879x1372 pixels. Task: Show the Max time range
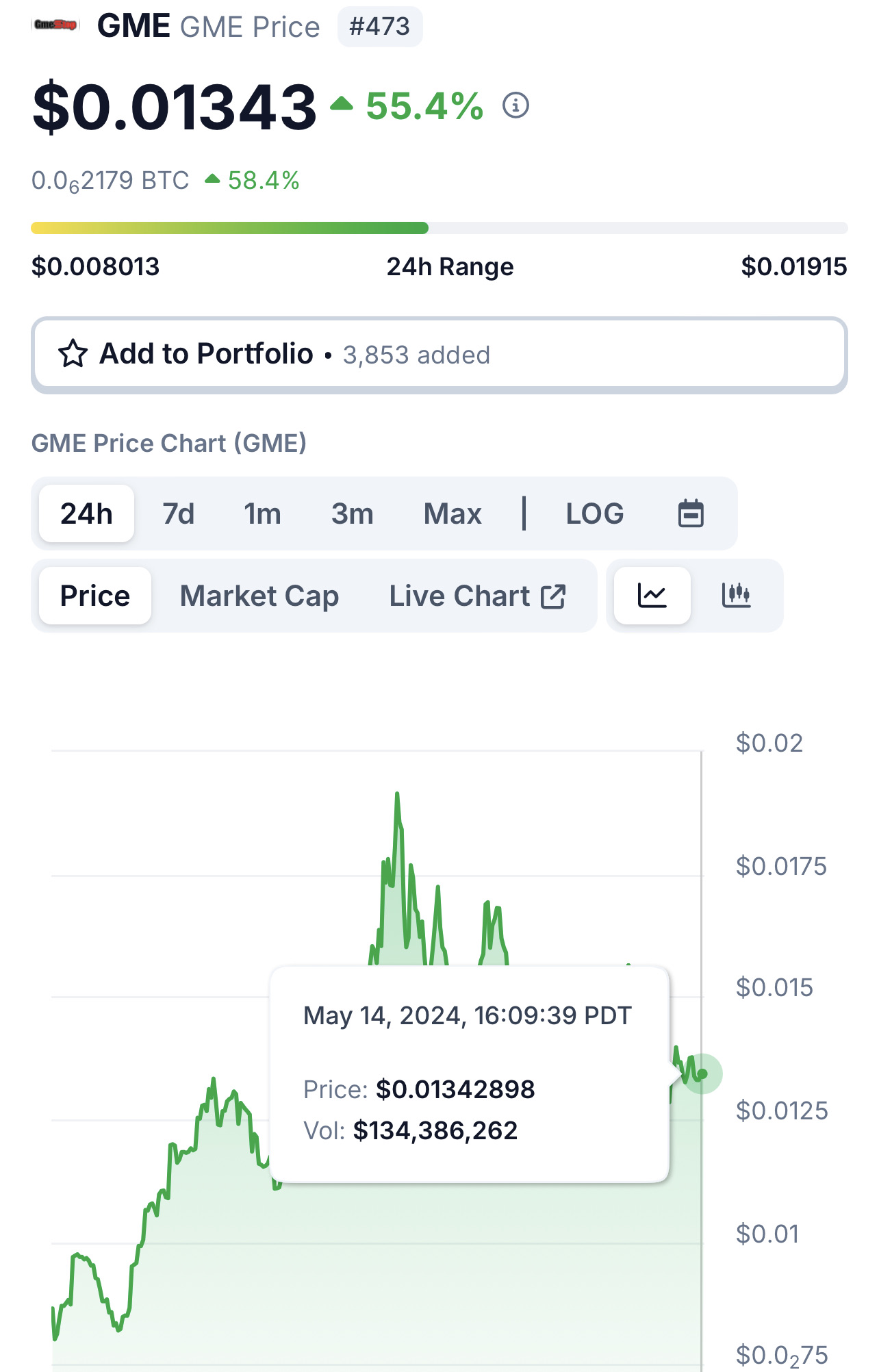[453, 513]
